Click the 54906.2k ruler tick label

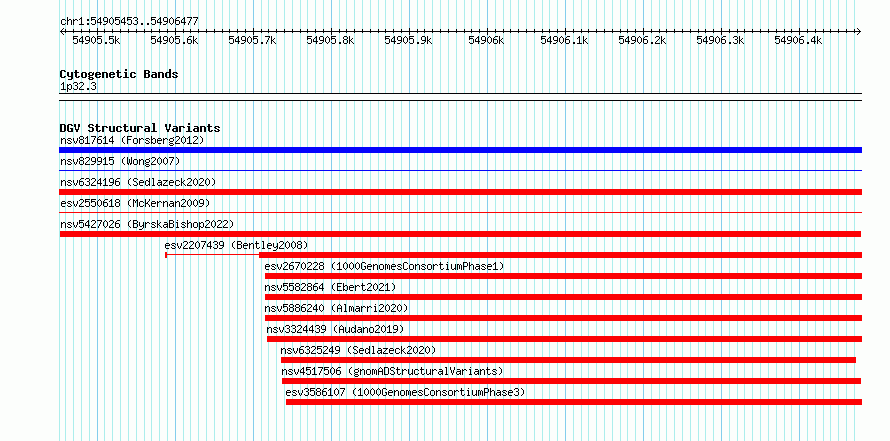coord(642,40)
